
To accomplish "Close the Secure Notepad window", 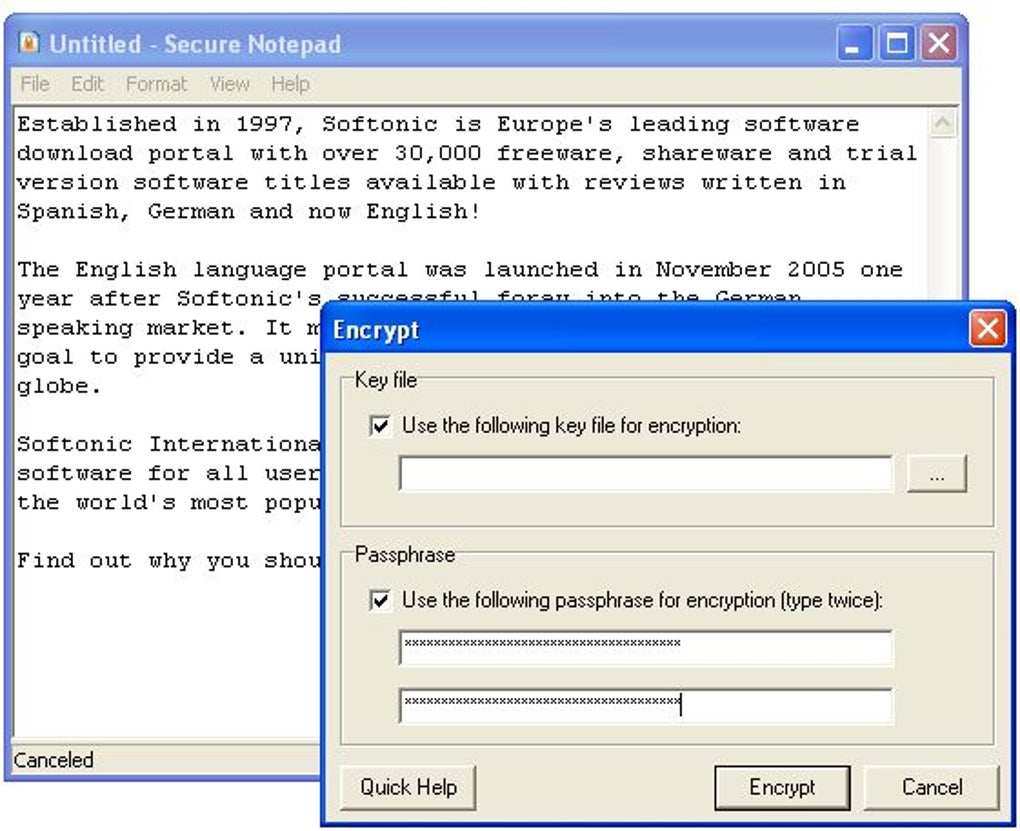I will click(x=939, y=44).
